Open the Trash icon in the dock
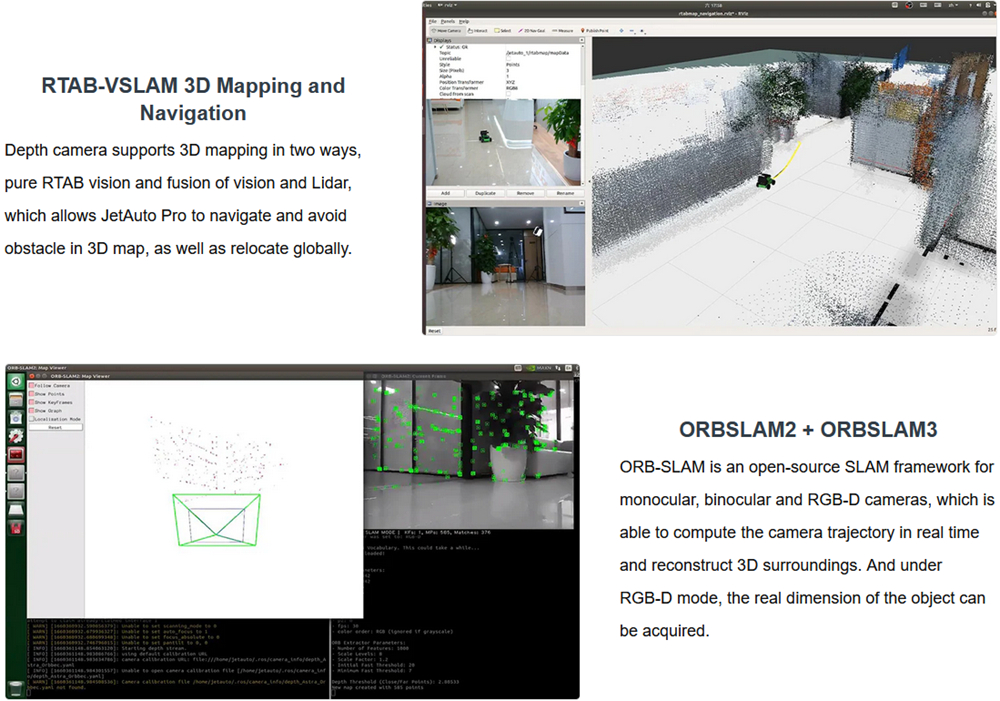1000x701 pixels. [16, 688]
